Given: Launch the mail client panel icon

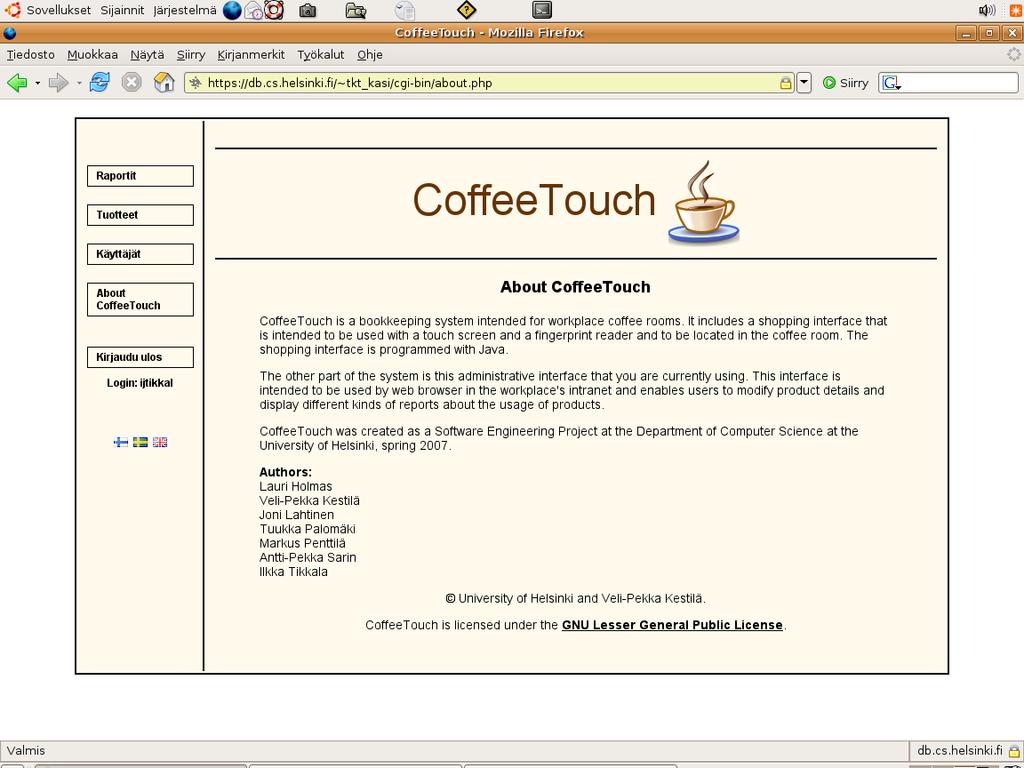Looking at the screenshot, I should (x=253, y=10).
